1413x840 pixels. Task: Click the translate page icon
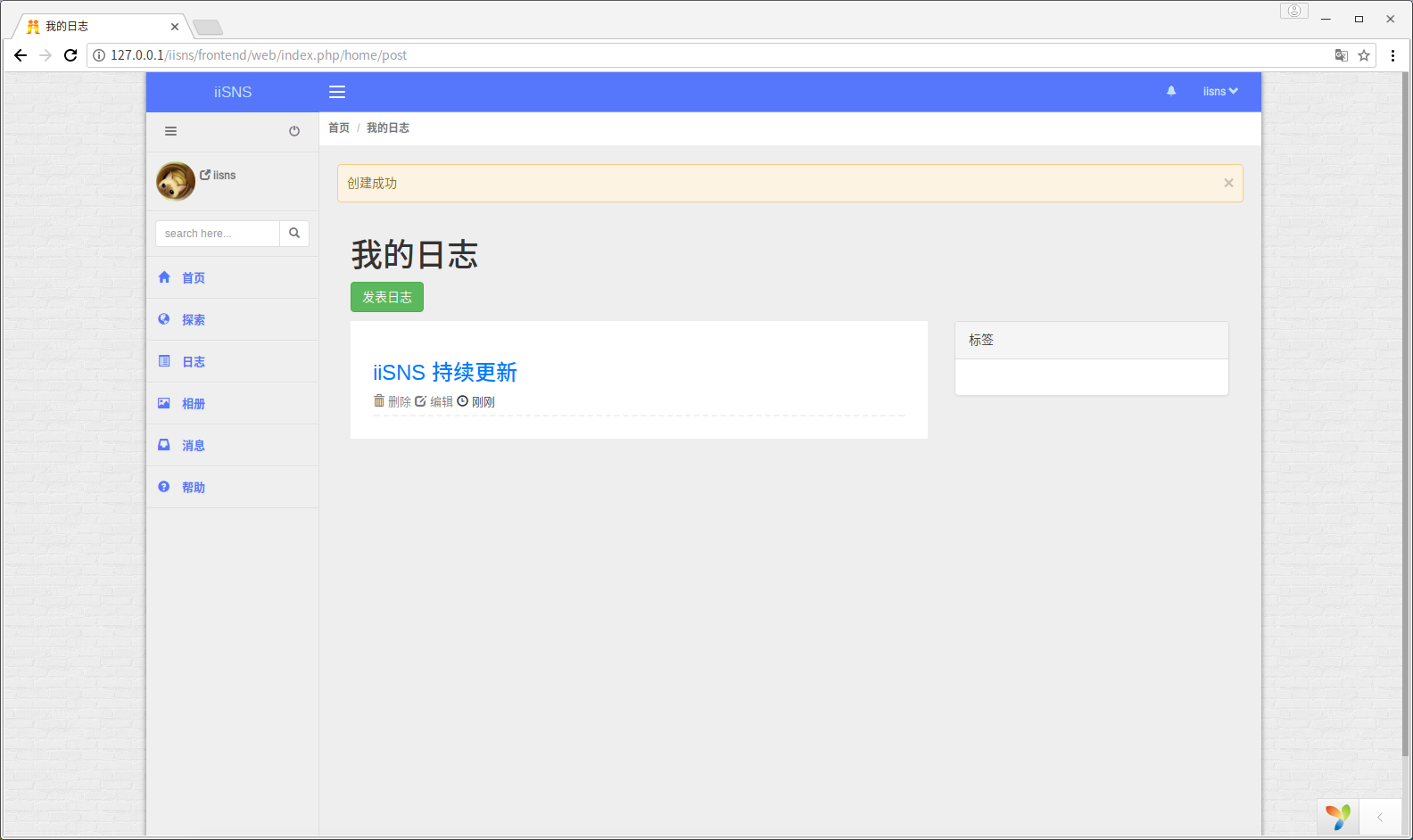[1341, 55]
